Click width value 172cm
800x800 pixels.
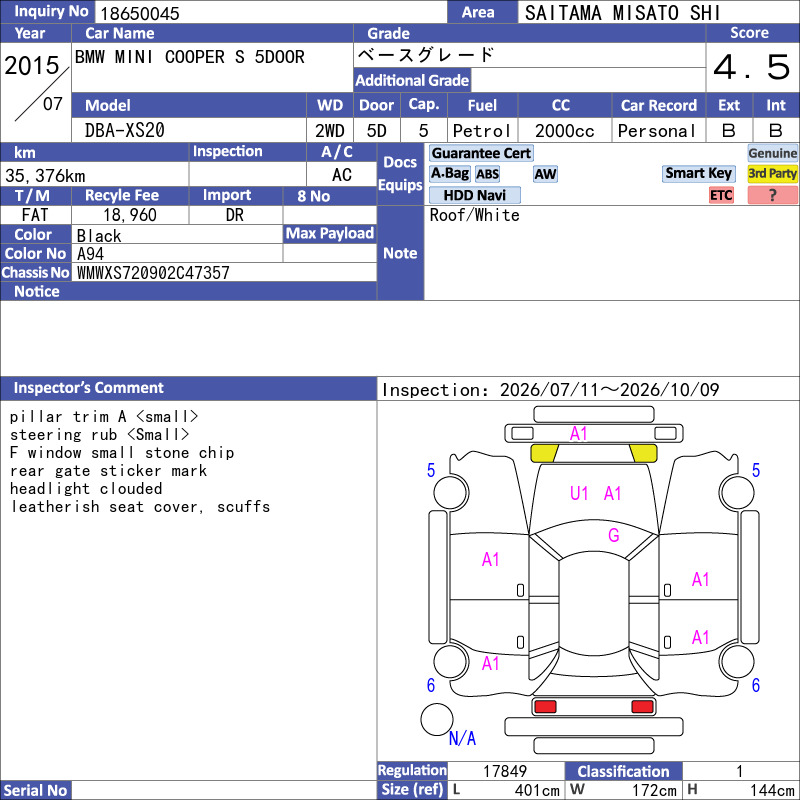(655, 790)
